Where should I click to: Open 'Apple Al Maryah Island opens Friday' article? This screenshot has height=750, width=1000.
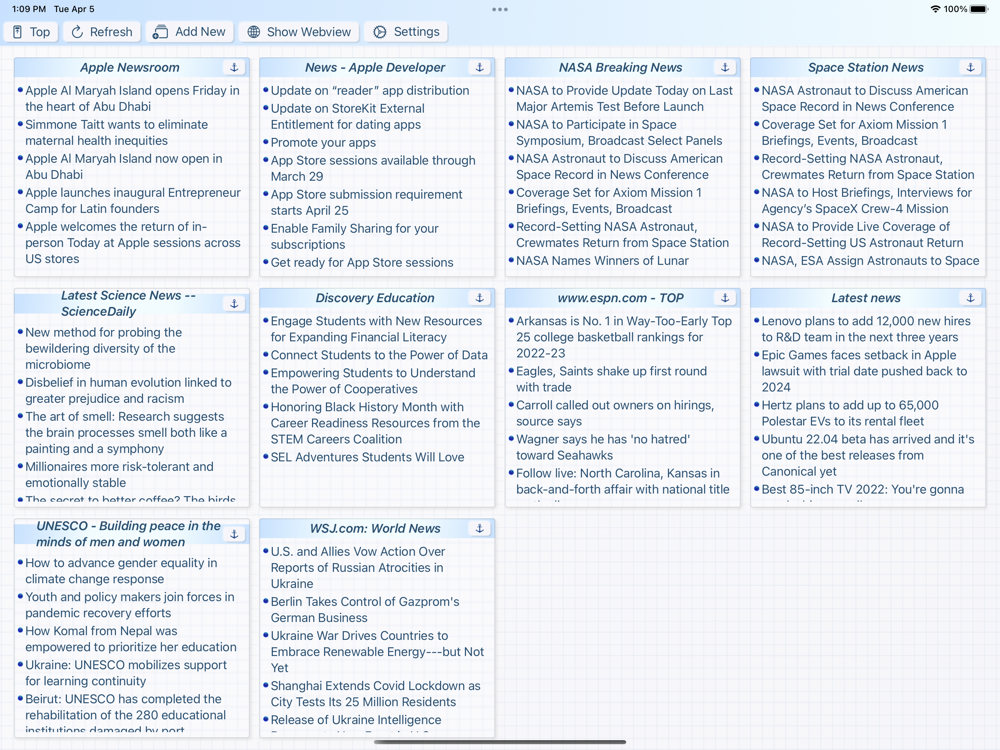133,99
